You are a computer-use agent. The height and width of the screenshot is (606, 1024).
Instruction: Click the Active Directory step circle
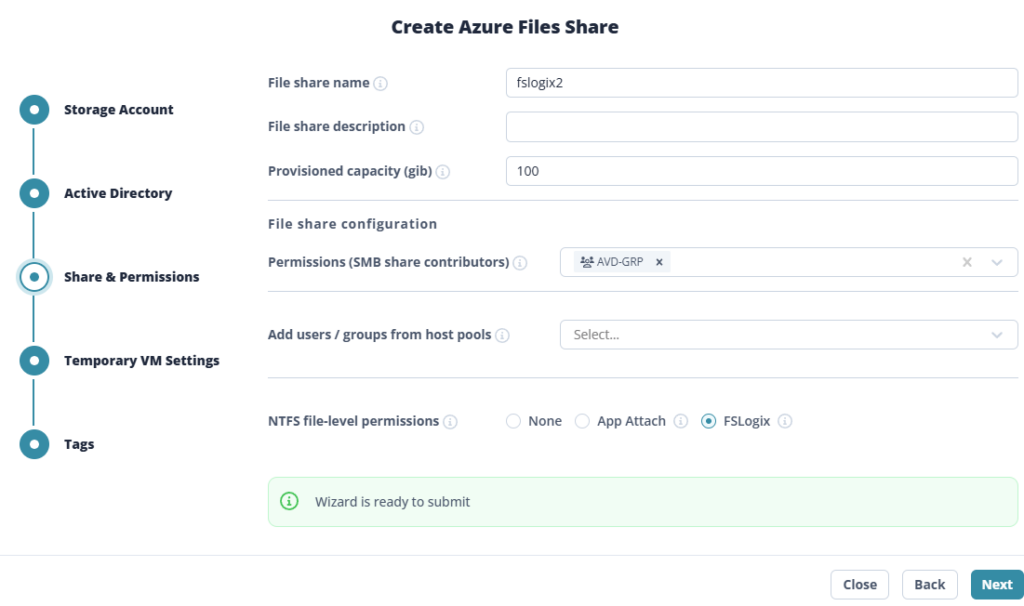34,193
